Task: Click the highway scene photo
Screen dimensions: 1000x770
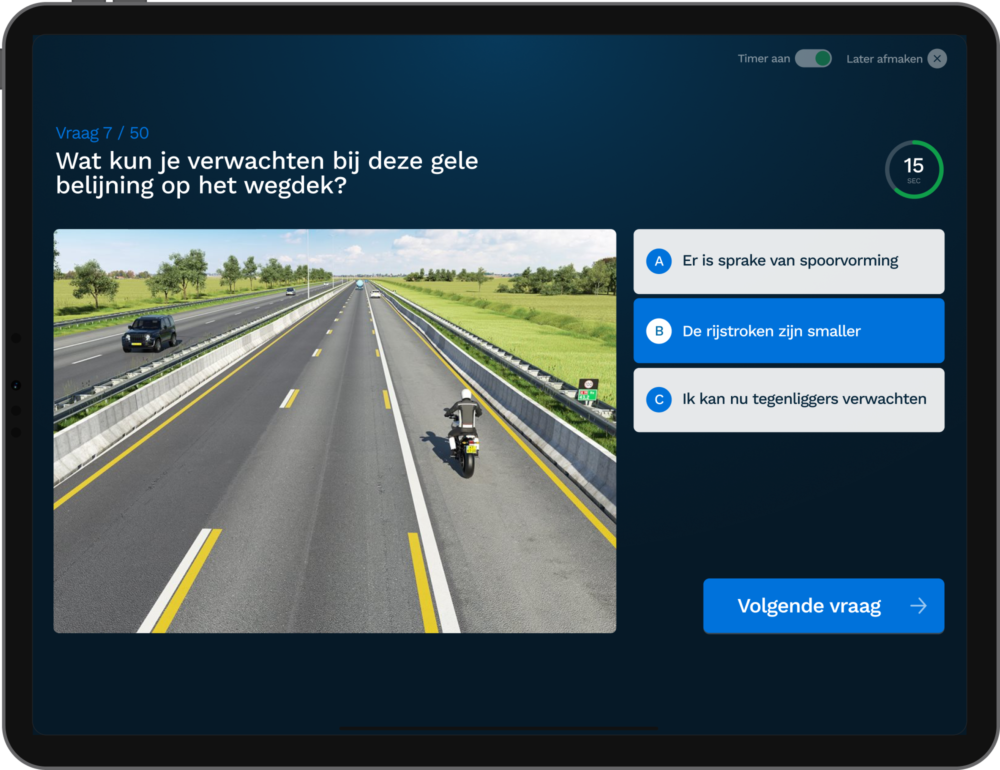Action: [x=335, y=430]
